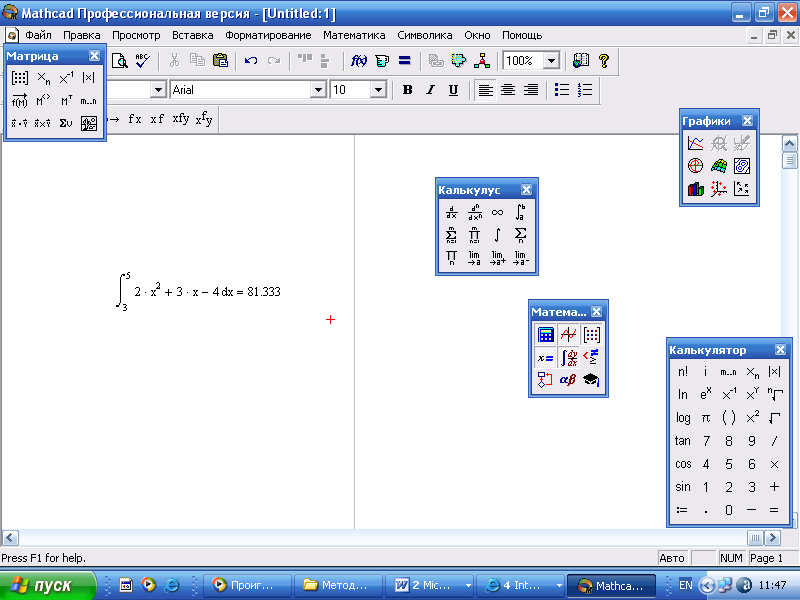Insert surface plot from Graphs palette

coord(718,166)
